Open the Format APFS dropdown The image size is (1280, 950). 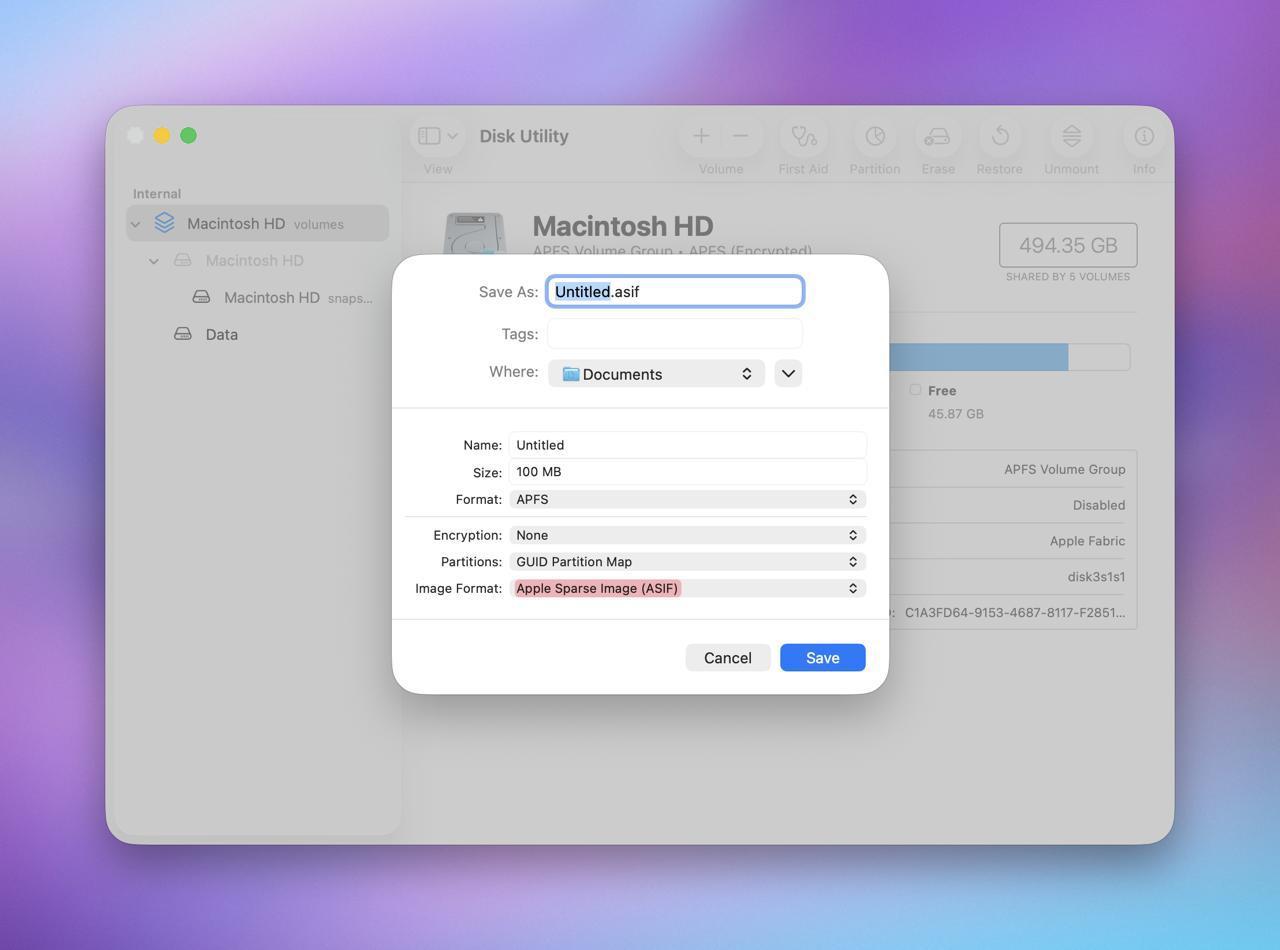coord(687,499)
